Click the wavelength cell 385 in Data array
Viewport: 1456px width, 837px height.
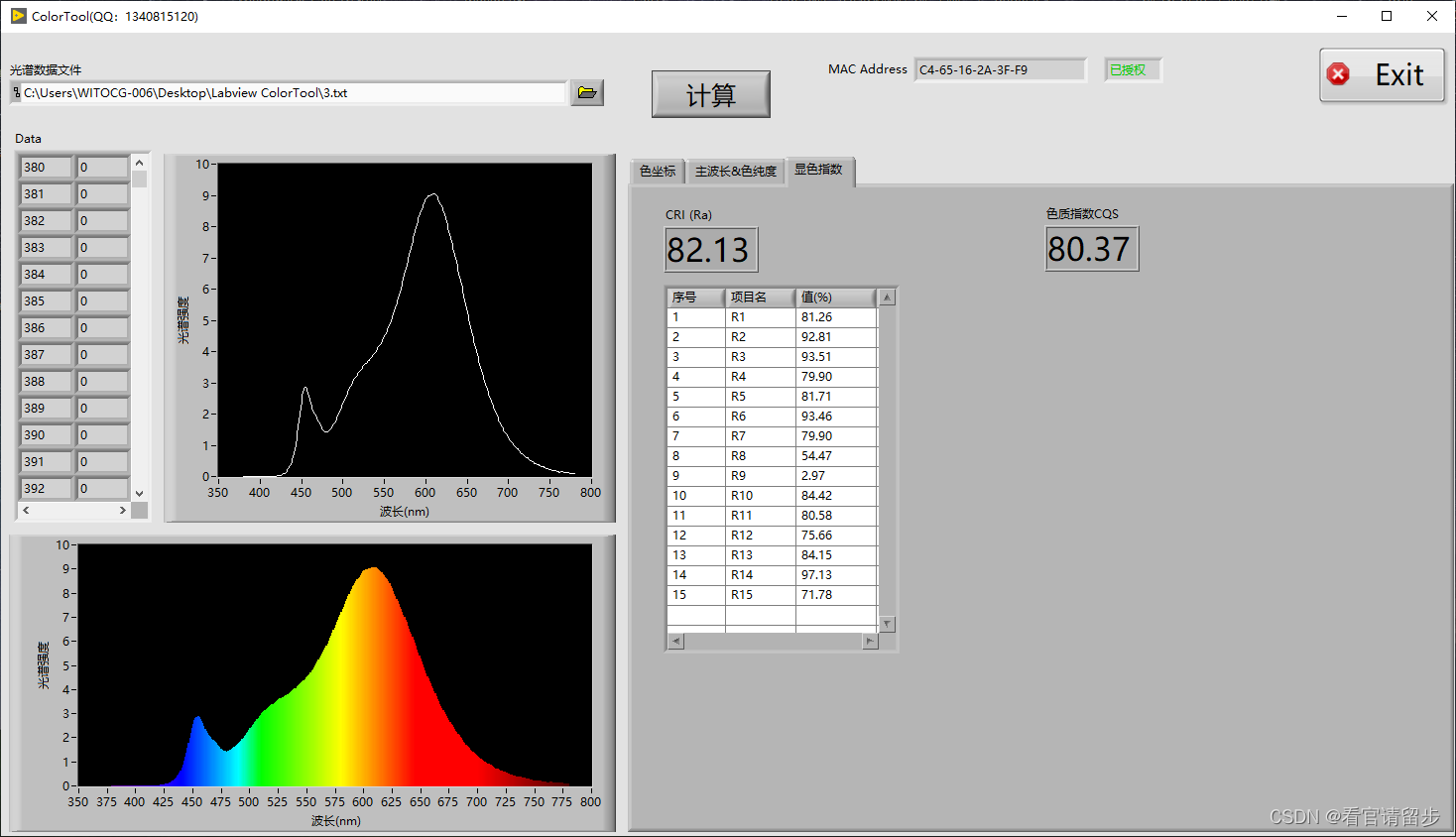[46, 301]
